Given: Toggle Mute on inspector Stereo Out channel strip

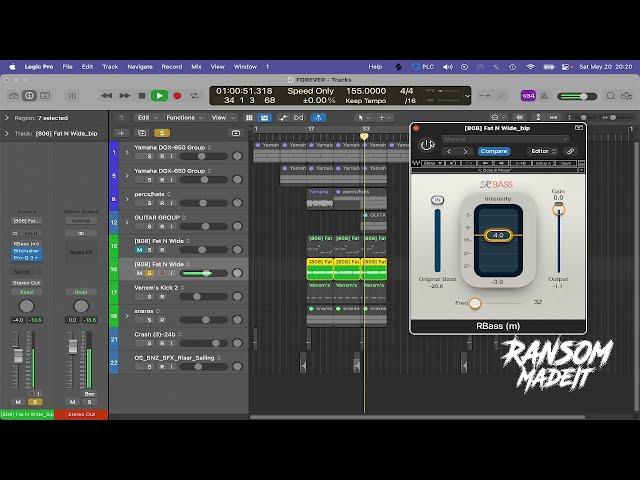Looking at the screenshot, I should [72, 402].
